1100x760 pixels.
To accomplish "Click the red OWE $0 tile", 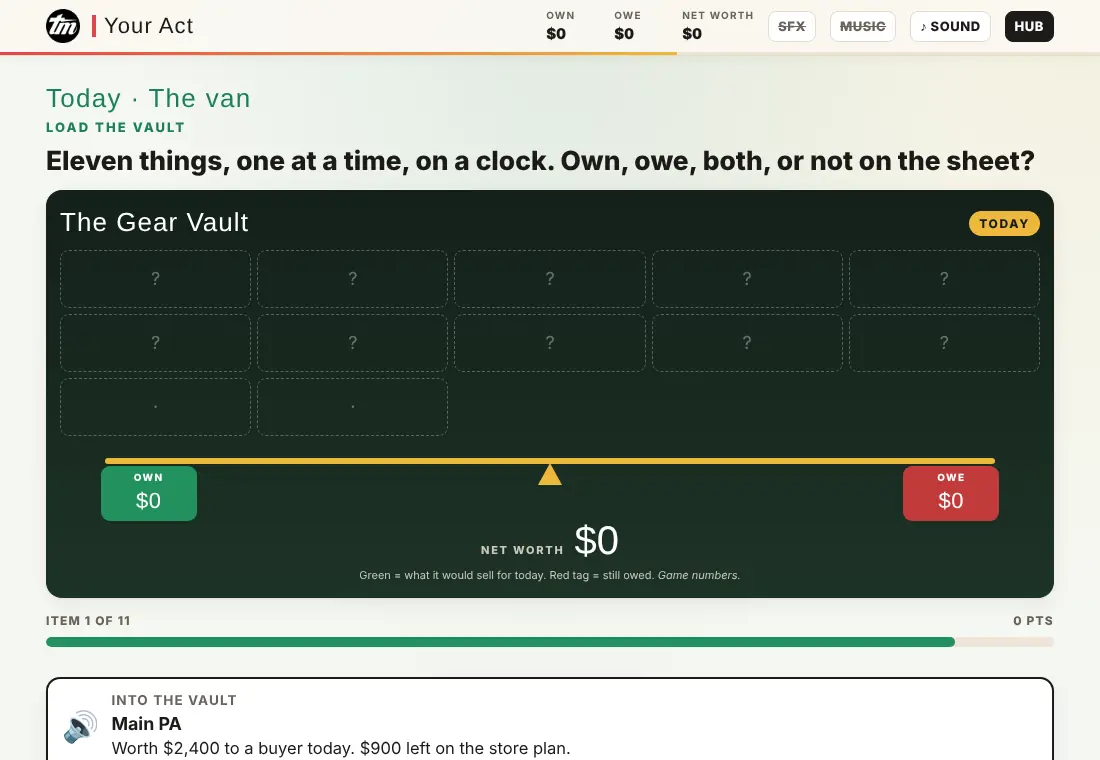I will point(951,493).
